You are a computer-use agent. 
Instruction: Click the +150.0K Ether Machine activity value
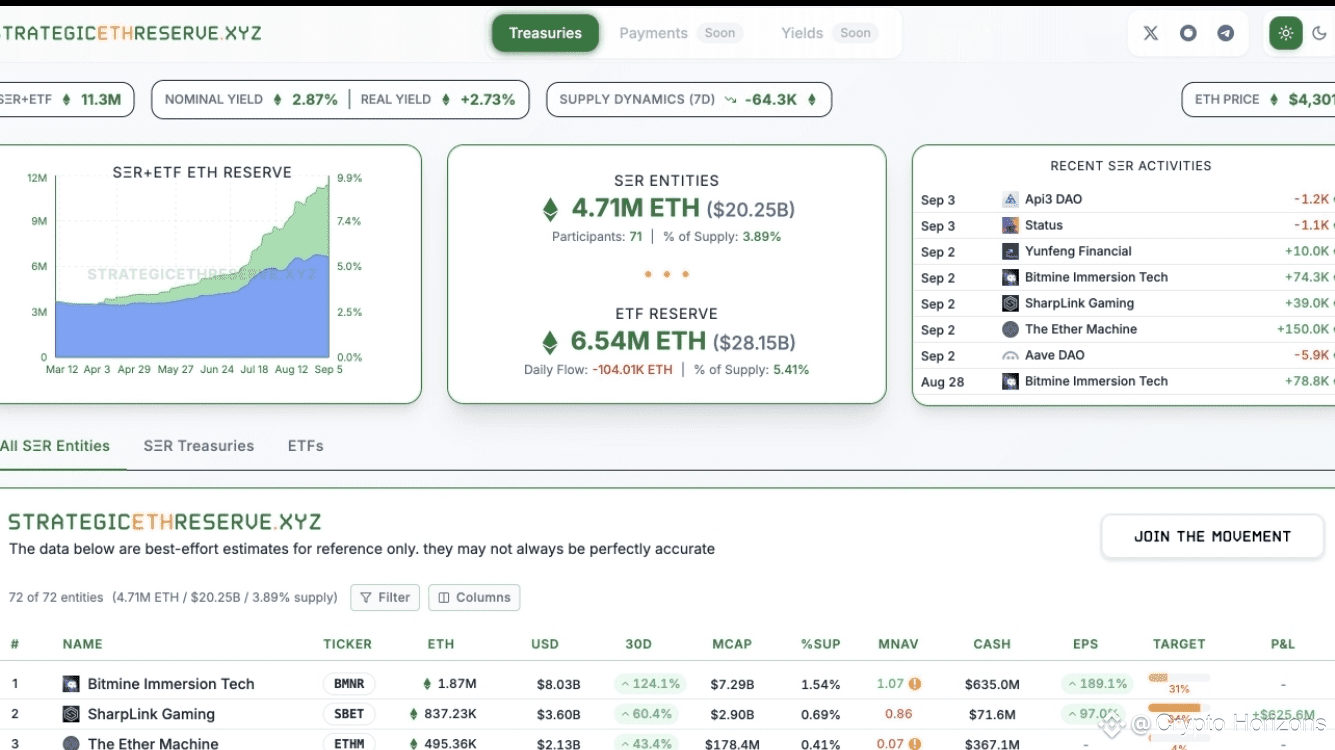click(1303, 329)
